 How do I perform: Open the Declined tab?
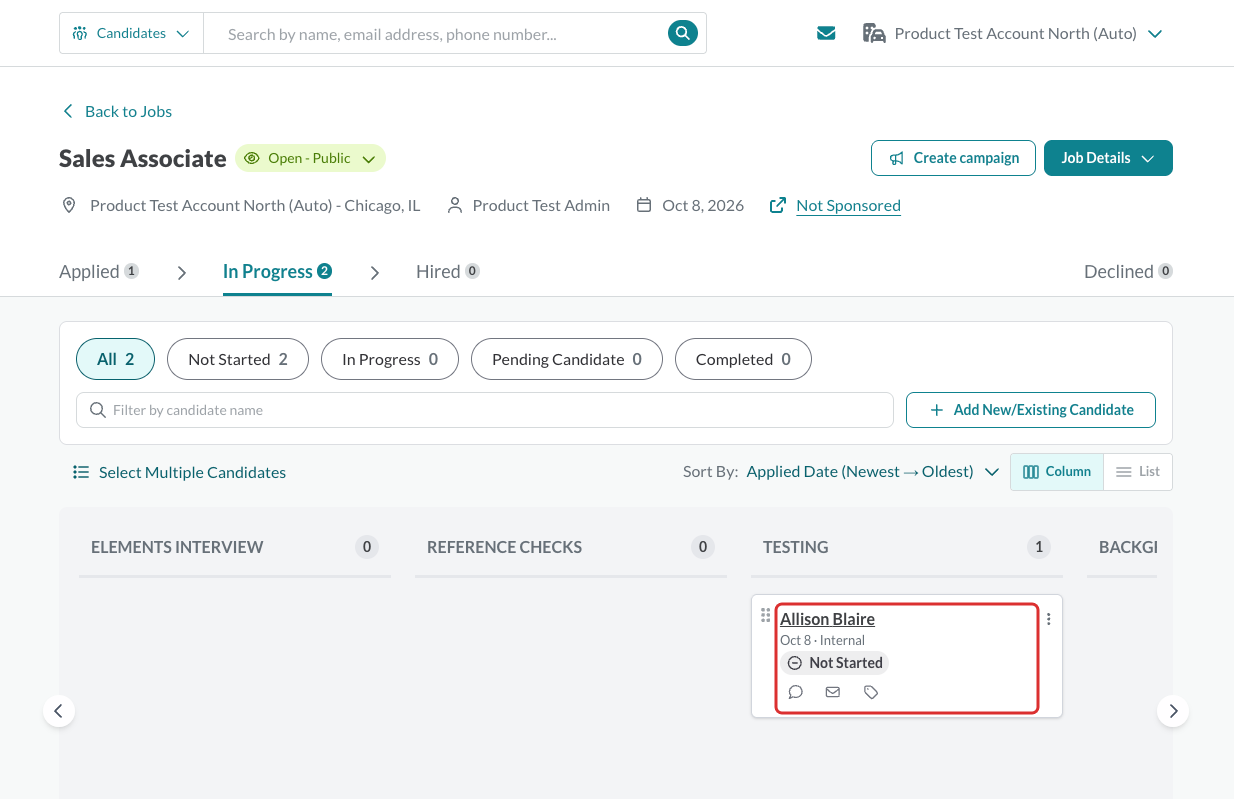point(1128,272)
